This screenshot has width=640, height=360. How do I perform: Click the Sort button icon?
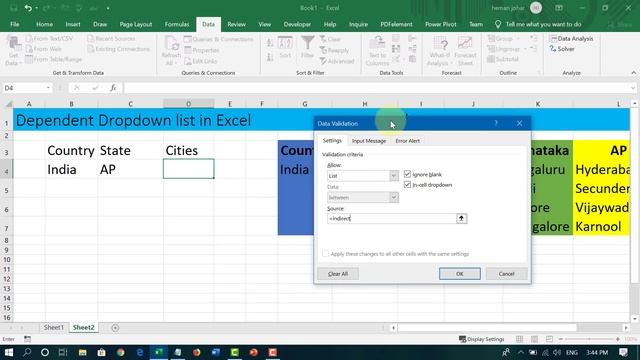pos(285,47)
